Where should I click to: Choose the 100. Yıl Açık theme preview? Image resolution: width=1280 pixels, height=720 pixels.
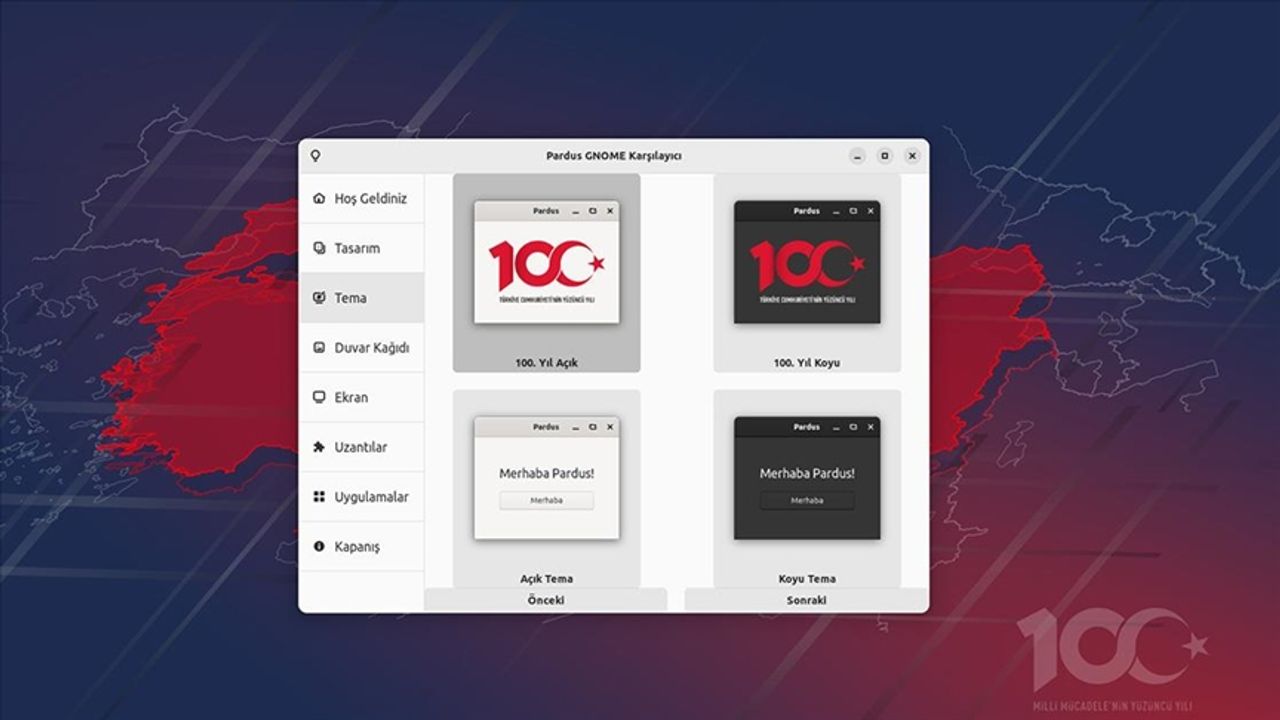pyautogui.click(x=547, y=273)
